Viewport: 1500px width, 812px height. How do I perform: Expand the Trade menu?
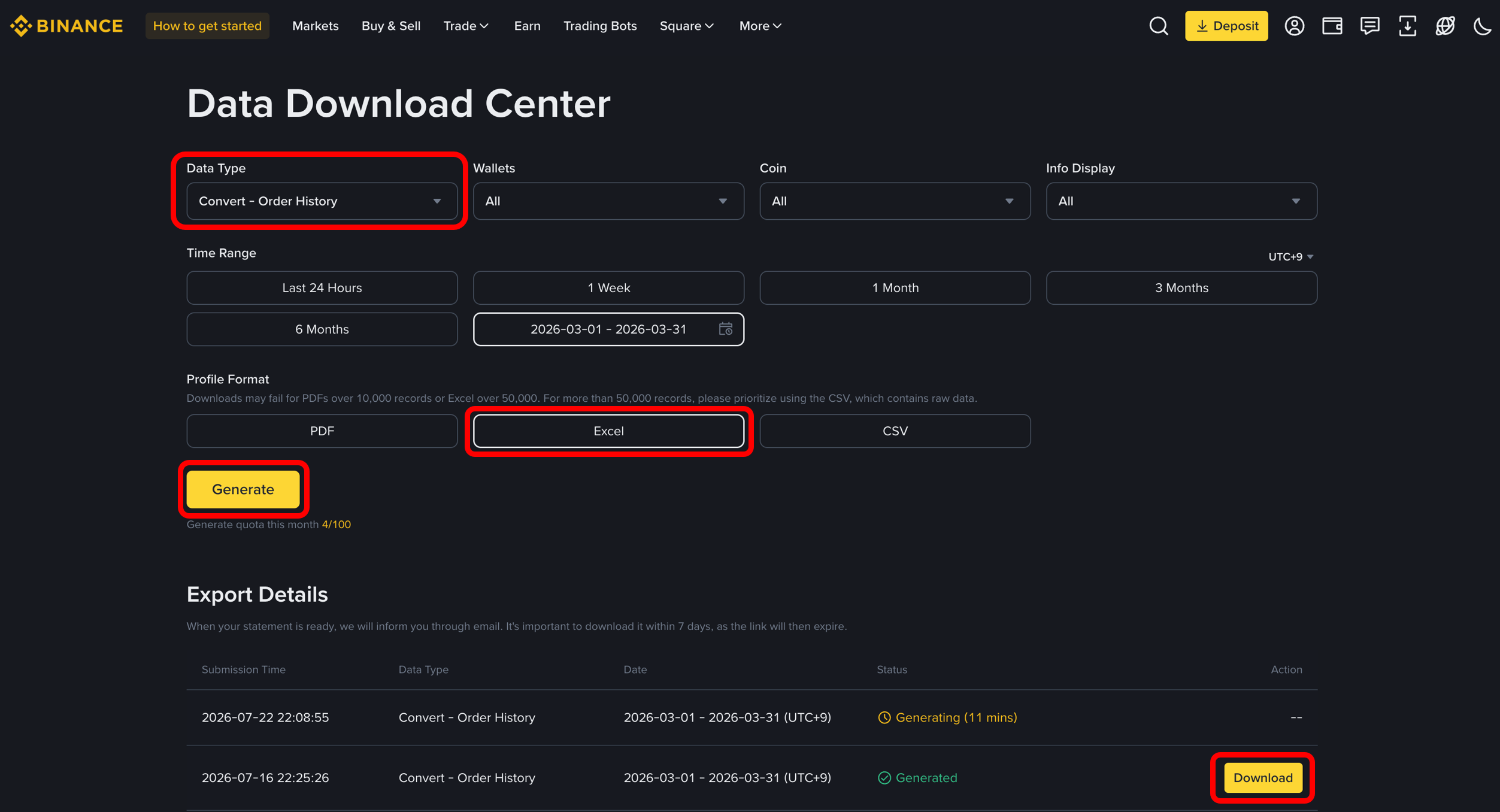(466, 26)
